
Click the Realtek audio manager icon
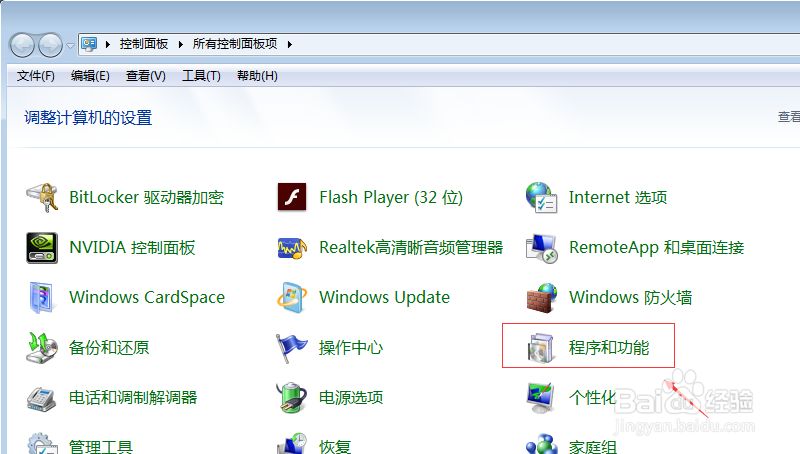pos(292,248)
